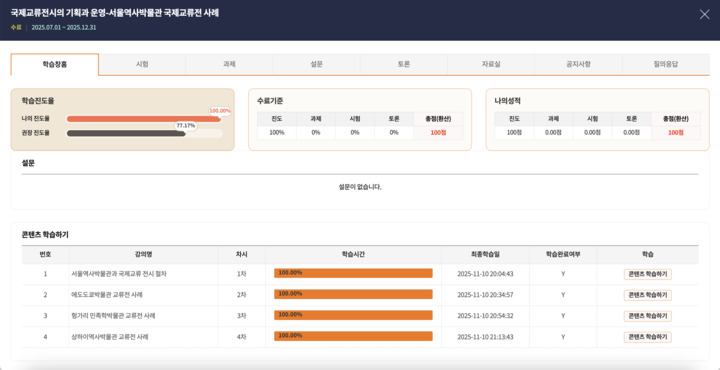Open the 과제 tab
Viewport: 720px width, 370px height.
click(x=229, y=65)
